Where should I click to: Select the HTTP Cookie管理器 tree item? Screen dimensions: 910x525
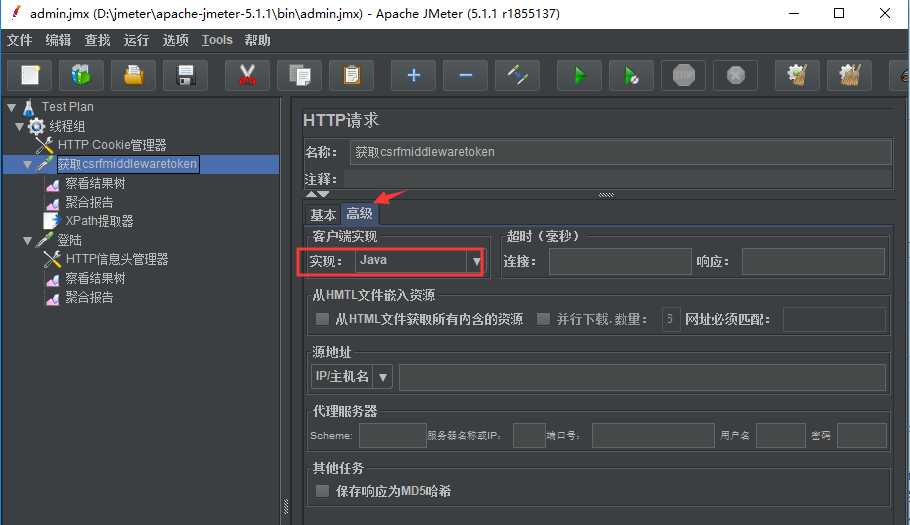pos(112,145)
